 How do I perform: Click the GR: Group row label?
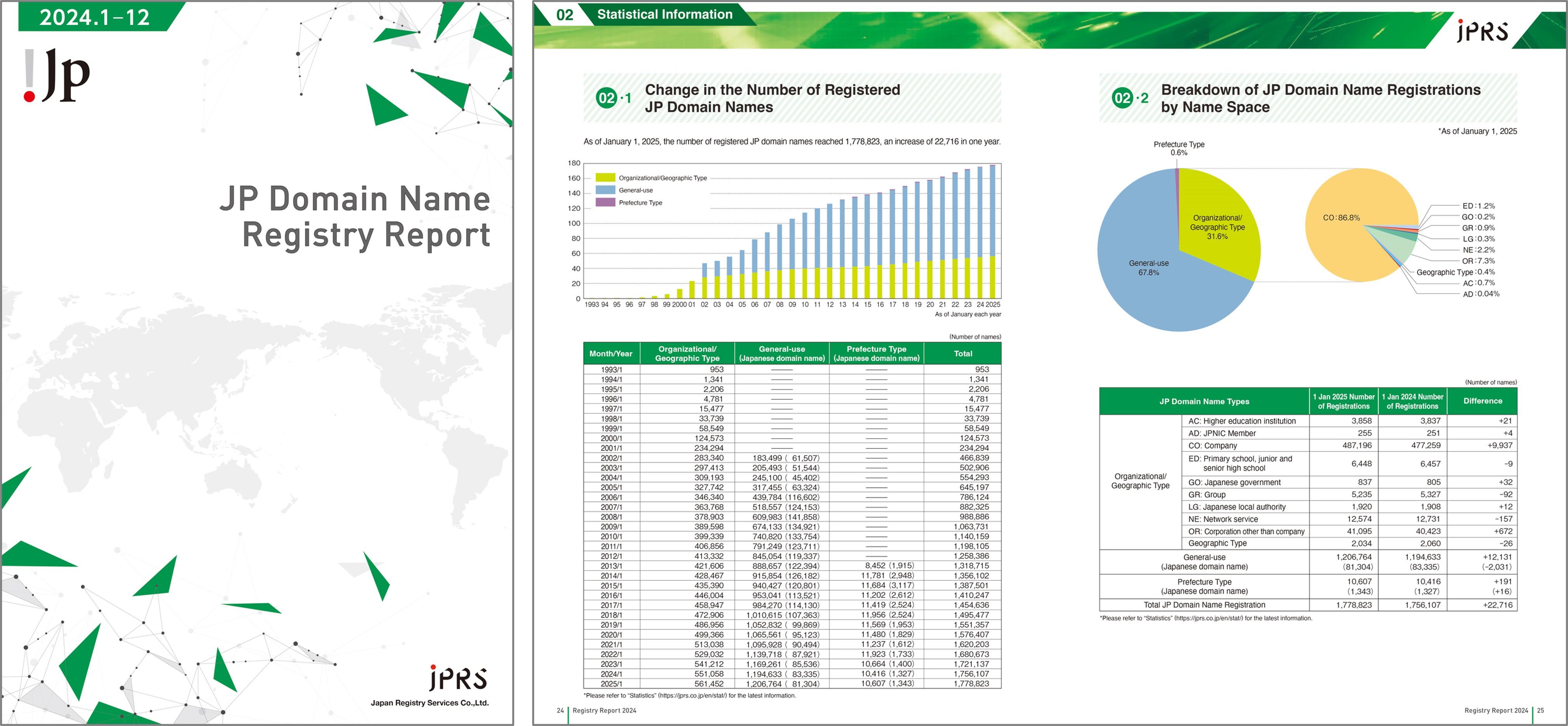click(1207, 495)
